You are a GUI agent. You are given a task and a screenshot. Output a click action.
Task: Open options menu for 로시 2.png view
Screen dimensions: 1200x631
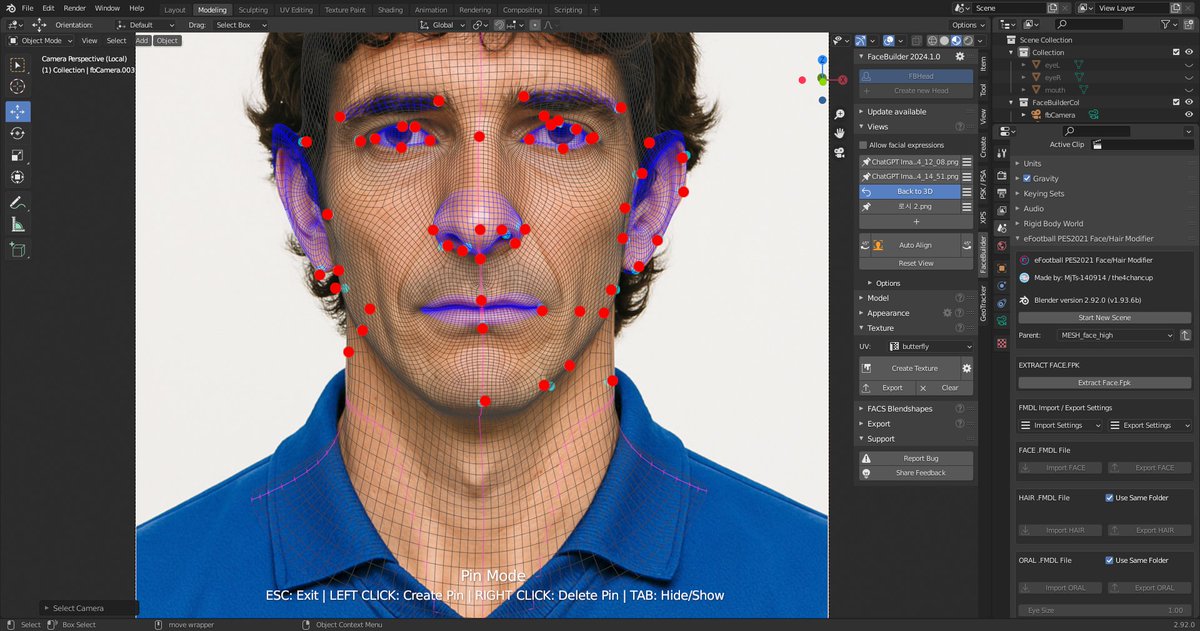click(967, 206)
